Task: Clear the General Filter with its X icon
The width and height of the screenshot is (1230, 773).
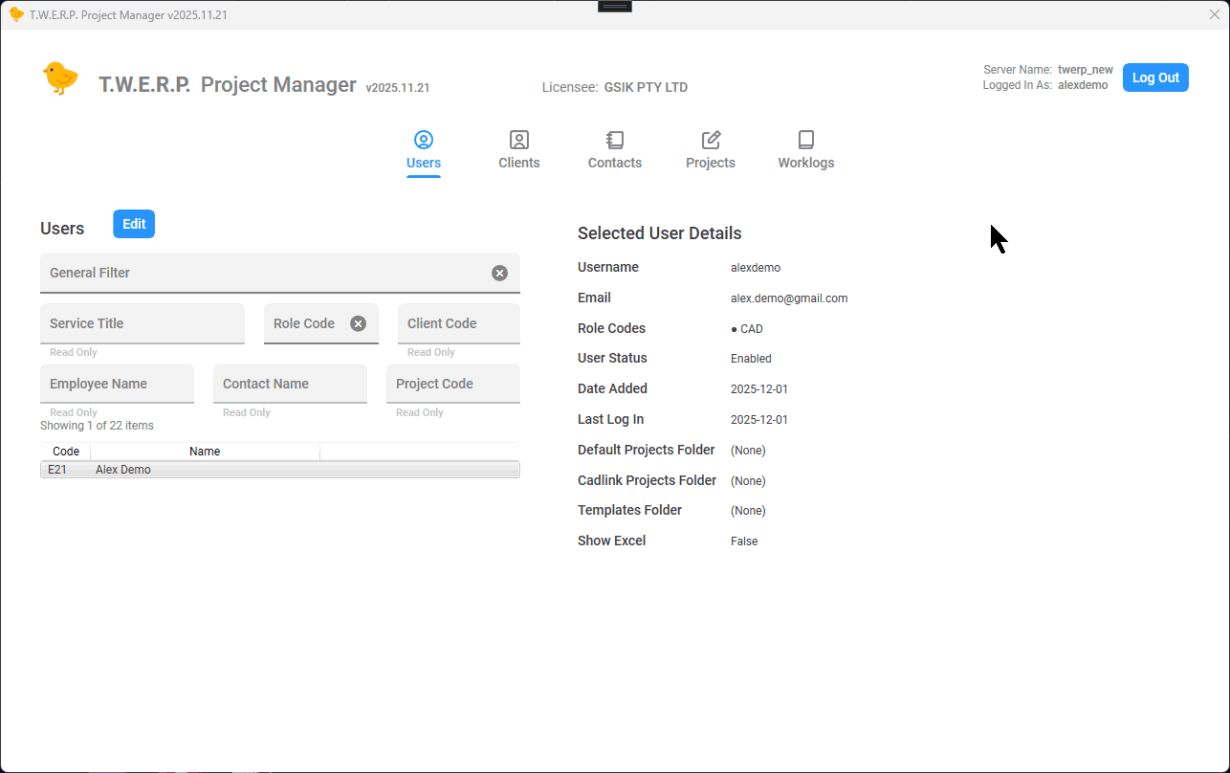Action: click(499, 273)
